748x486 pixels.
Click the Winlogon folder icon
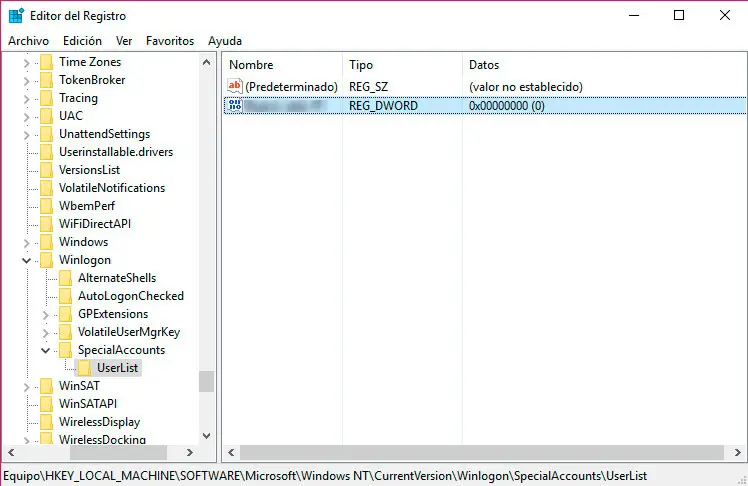(46, 260)
